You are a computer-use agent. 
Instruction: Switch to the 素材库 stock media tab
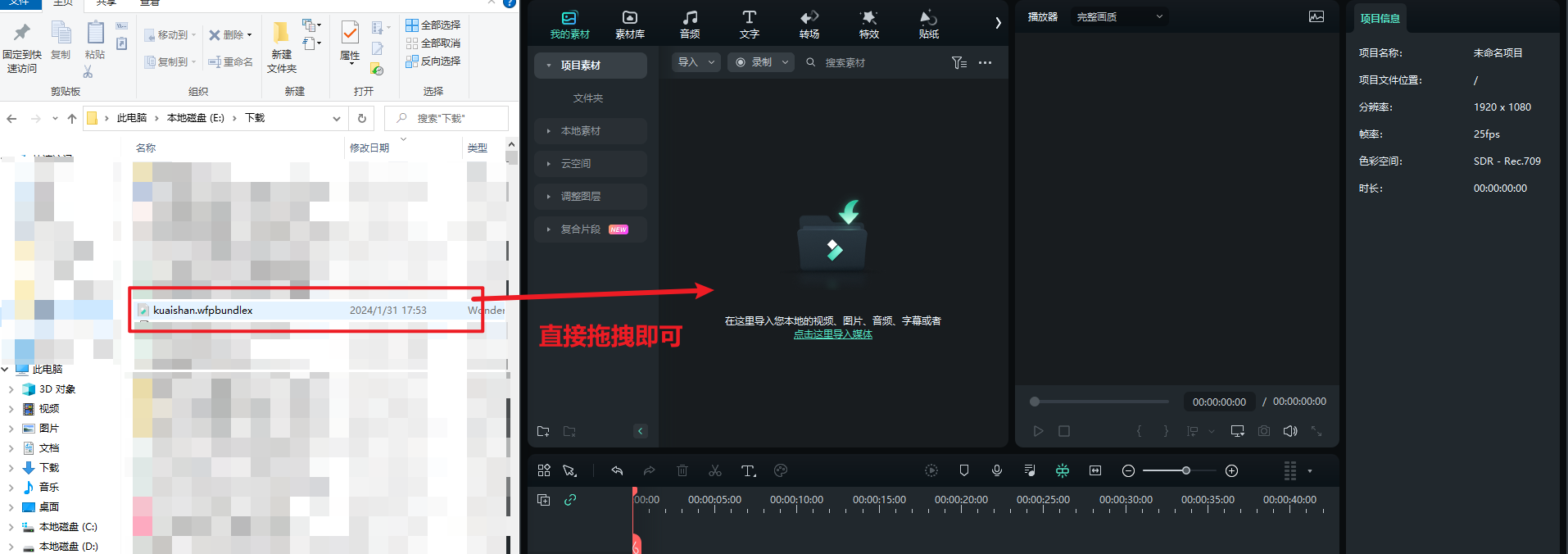tap(629, 25)
